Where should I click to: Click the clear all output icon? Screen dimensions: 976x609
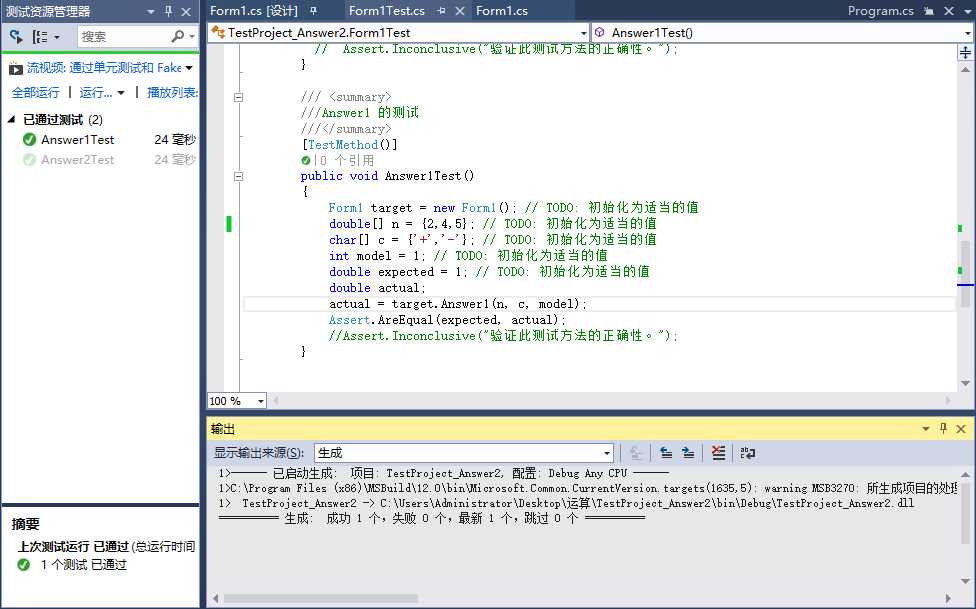(718, 453)
